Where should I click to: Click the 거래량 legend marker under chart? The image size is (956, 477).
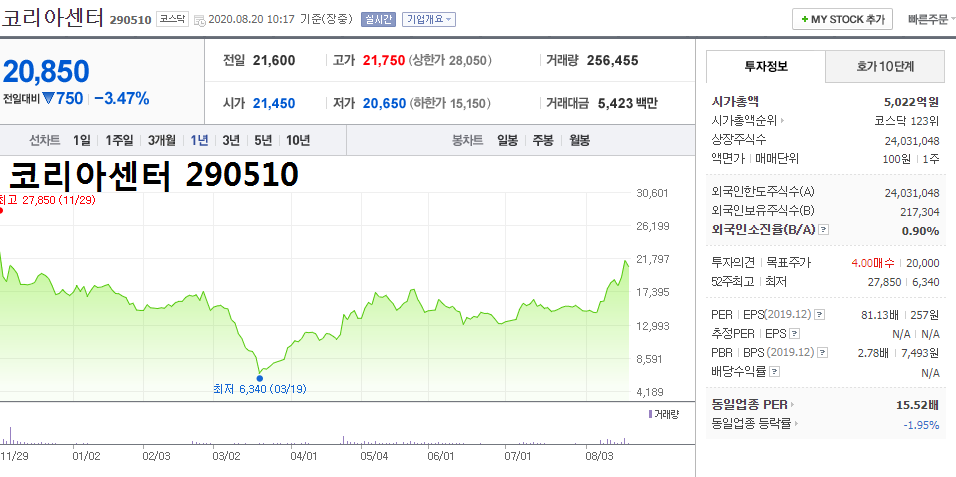pos(651,414)
